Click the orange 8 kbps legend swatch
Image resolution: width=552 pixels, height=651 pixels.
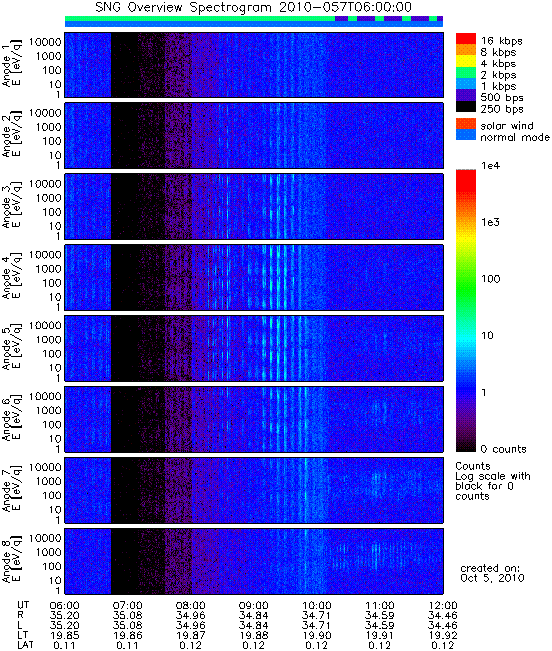coord(466,50)
